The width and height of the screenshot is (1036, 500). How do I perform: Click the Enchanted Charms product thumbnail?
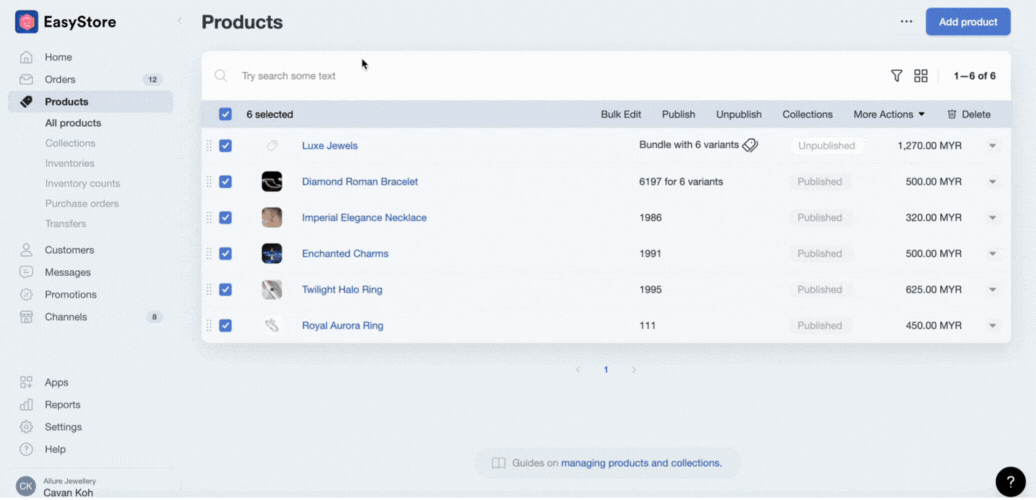coord(272,254)
